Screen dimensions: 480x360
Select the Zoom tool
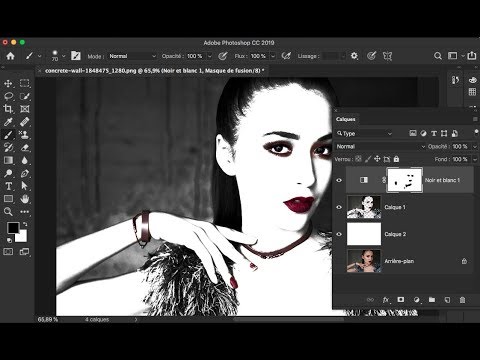8,212
